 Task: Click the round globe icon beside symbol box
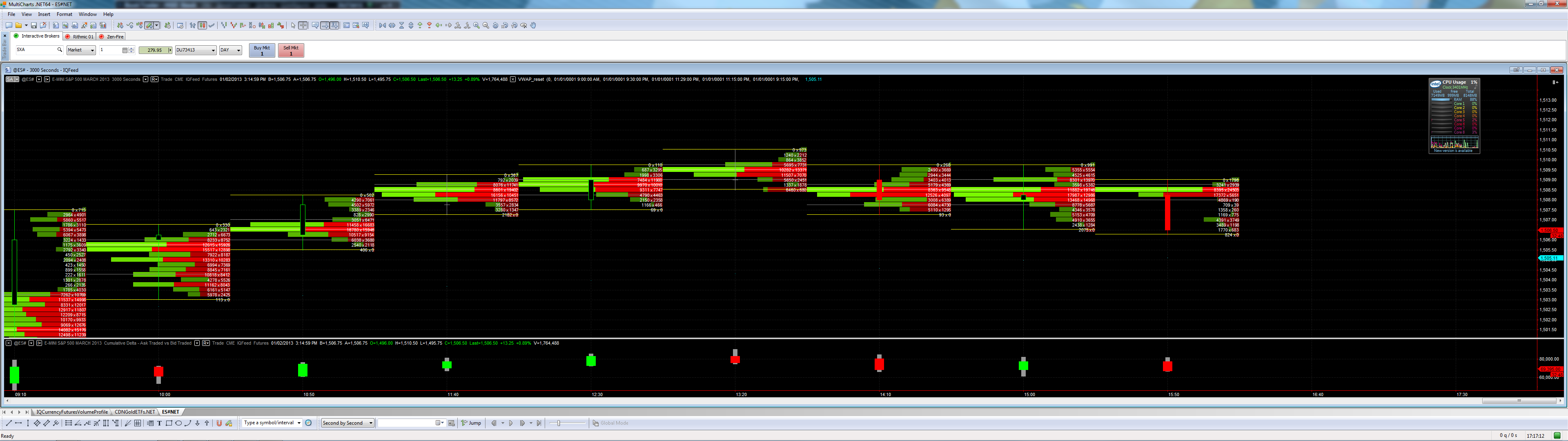[x=309, y=423]
